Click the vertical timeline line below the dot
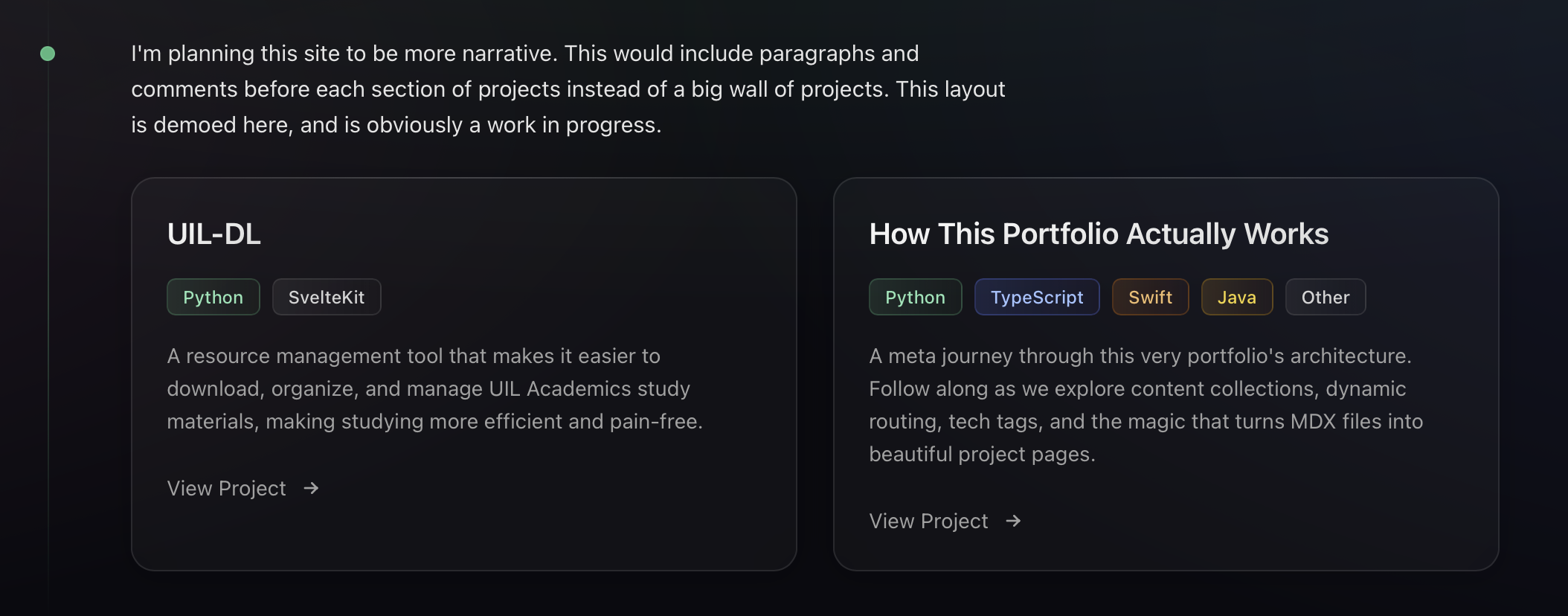The width and height of the screenshot is (1568, 616). [48, 298]
